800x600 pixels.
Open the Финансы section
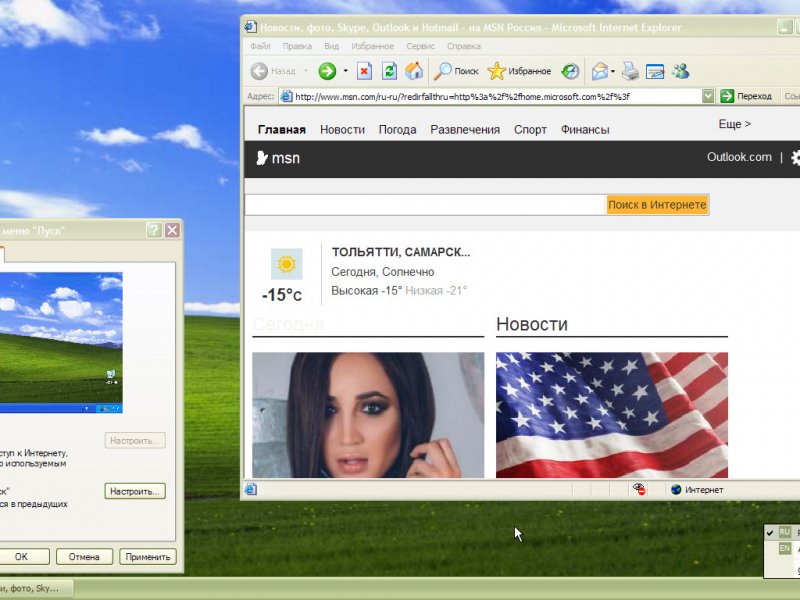tap(585, 130)
